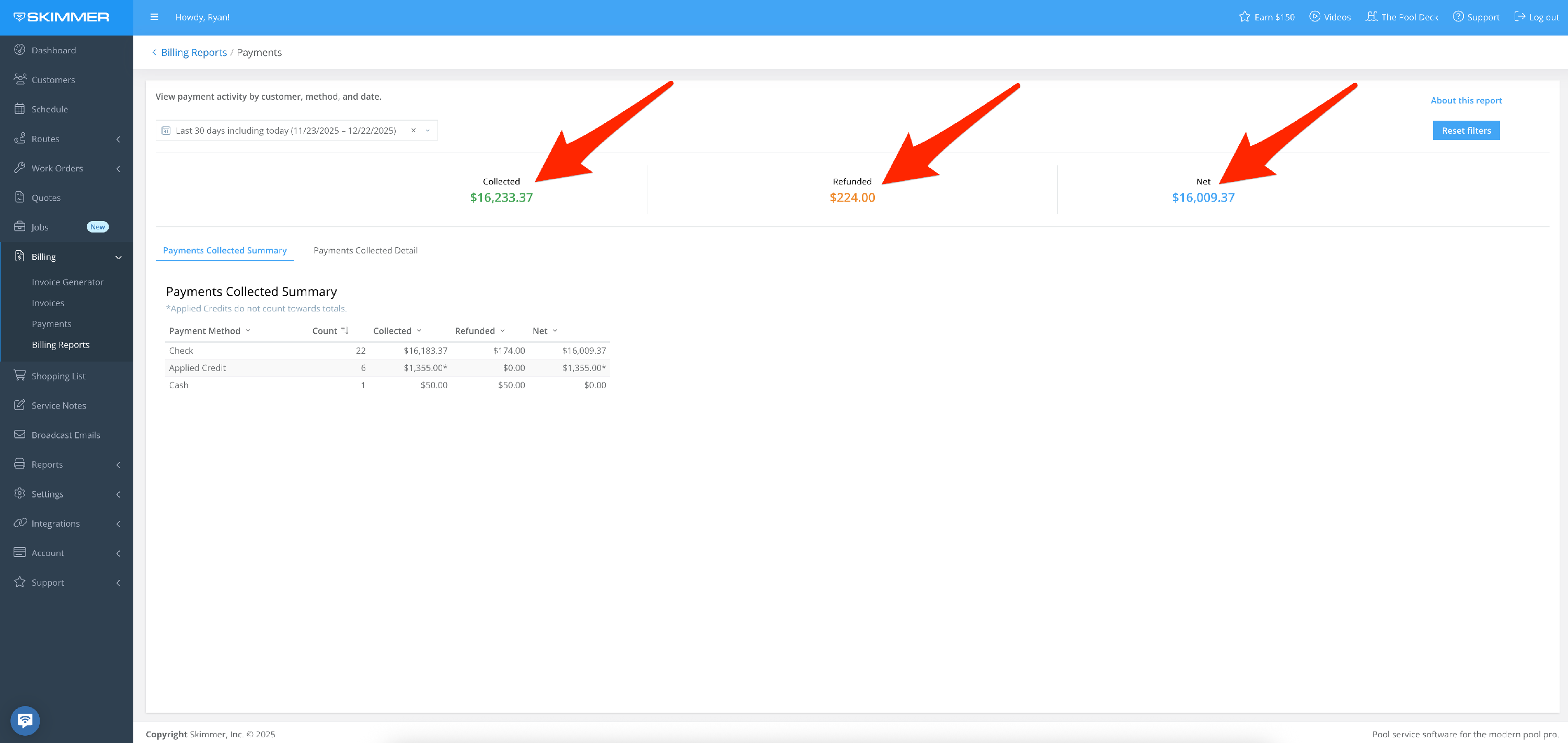1568x743 pixels.
Task: Click the Shopping List cart icon
Action: (x=19, y=376)
